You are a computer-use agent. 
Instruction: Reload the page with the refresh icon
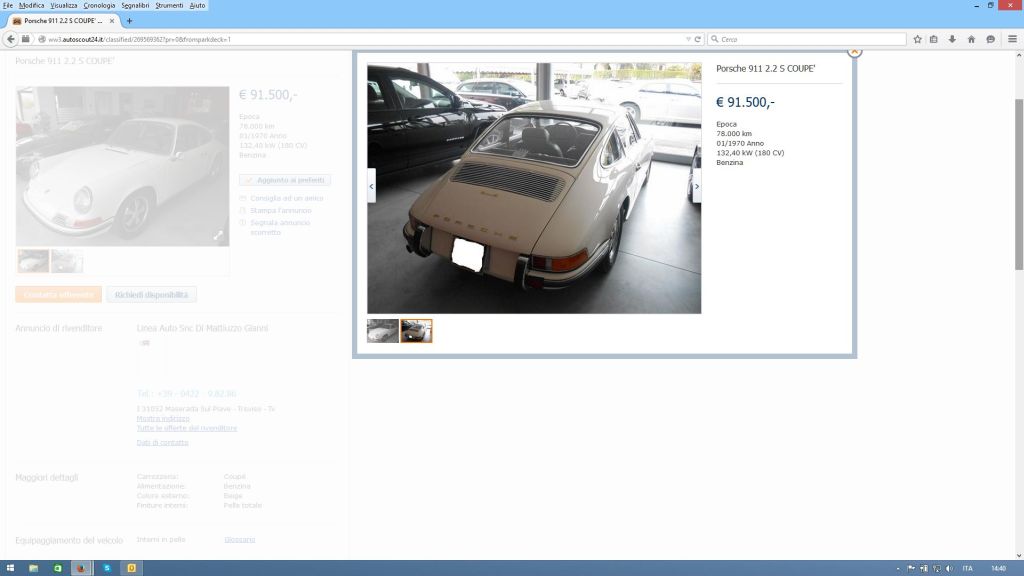tap(697, 39)
